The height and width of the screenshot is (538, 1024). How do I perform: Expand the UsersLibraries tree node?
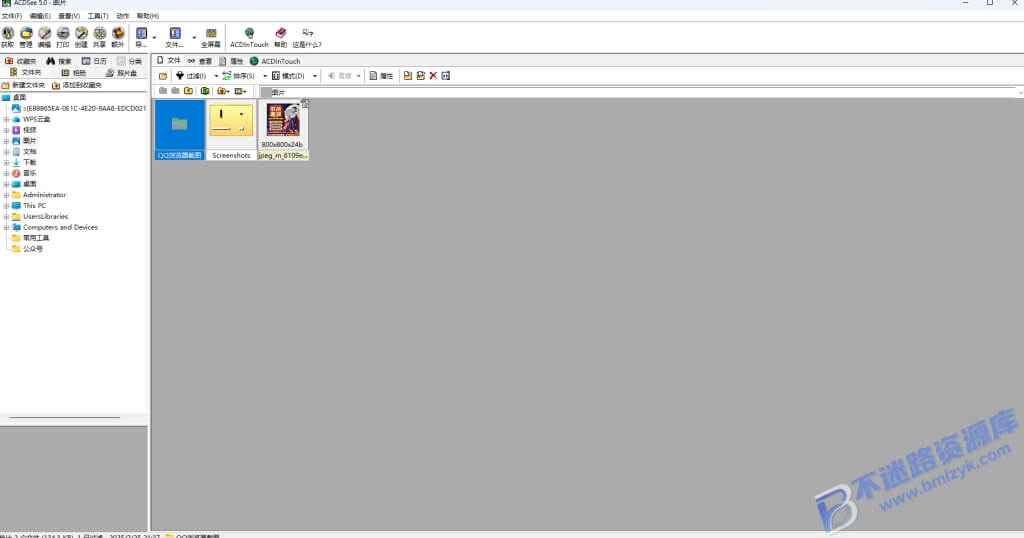point(7,216)
